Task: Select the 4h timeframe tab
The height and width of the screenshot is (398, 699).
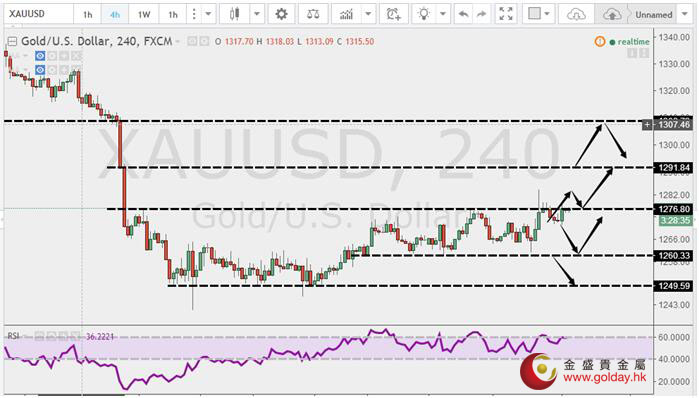Action: [115, 14]
